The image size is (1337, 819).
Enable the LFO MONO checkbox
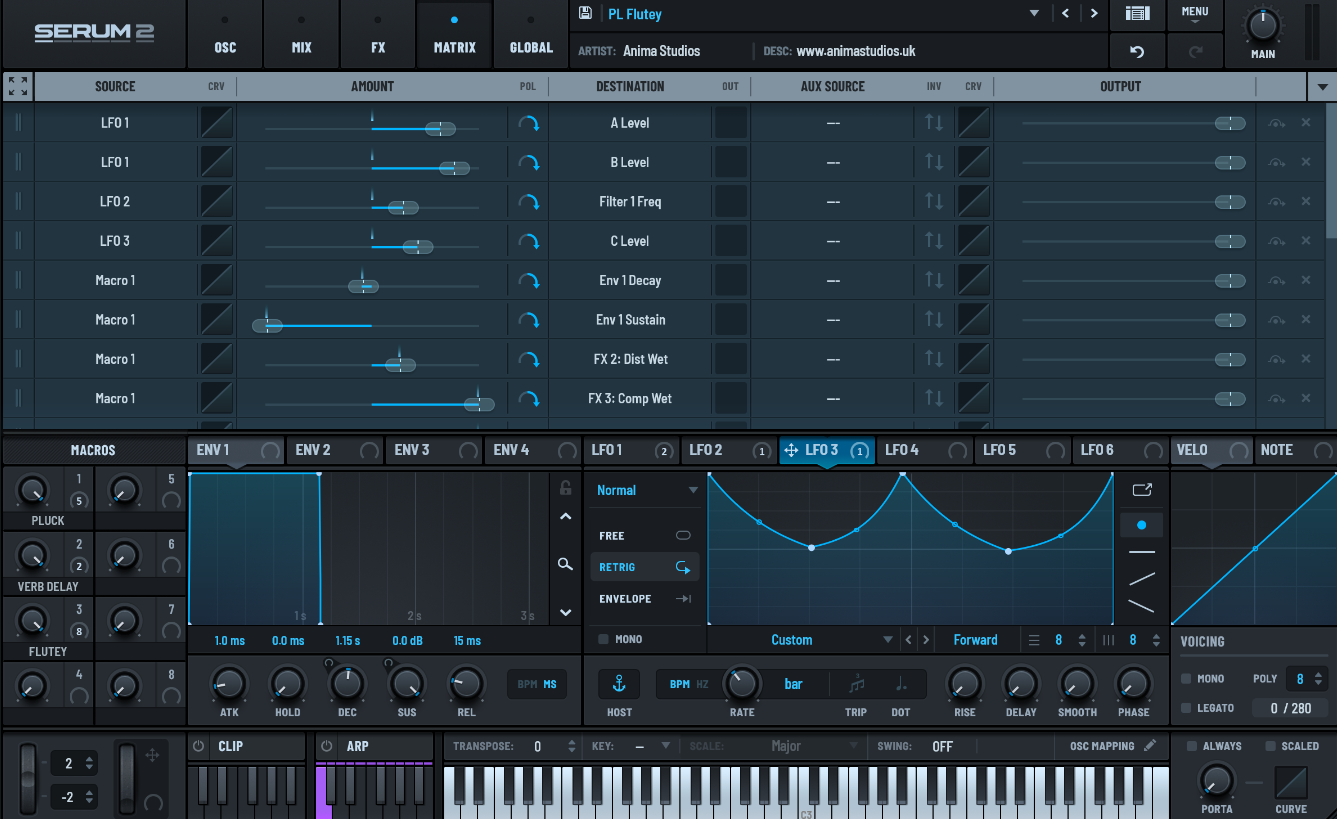tap(603, 639)
